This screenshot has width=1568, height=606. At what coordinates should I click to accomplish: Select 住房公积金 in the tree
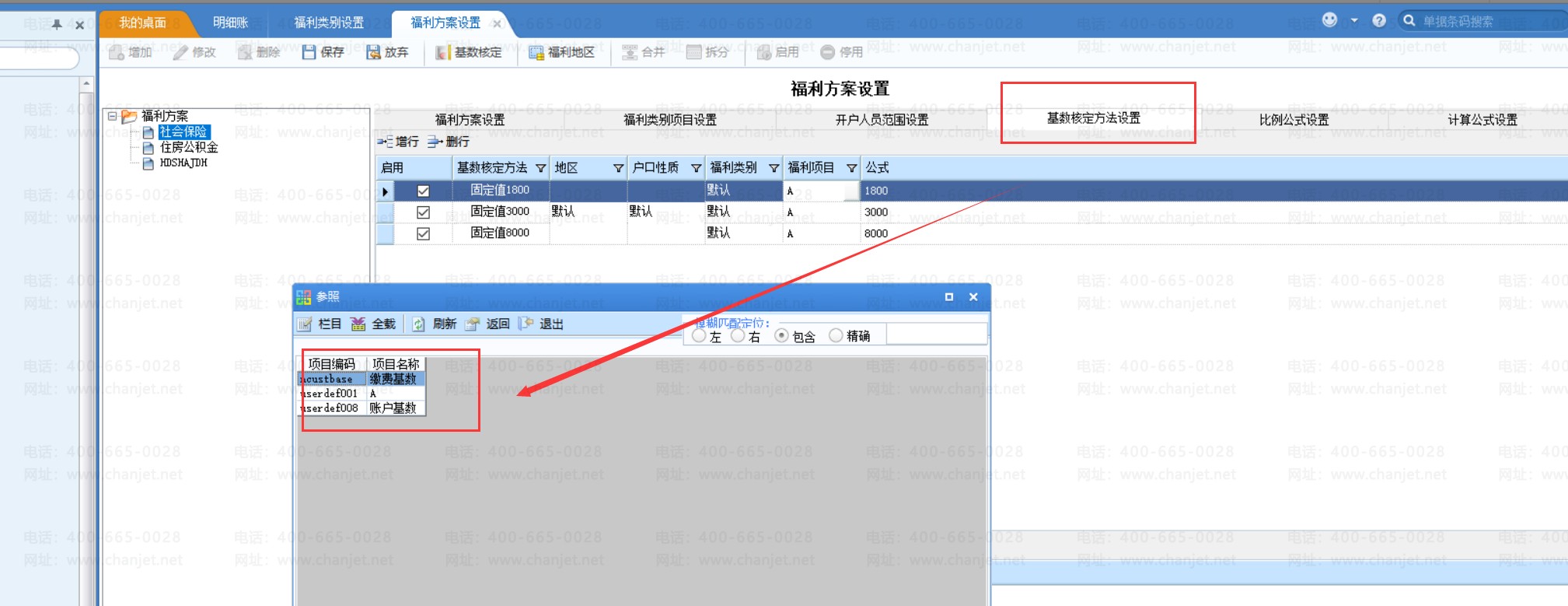click(189, 147)
